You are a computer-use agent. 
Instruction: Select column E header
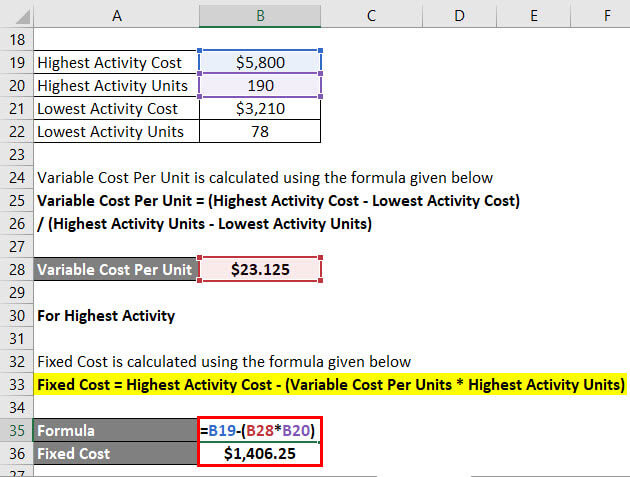pyautogui.click(x=534, y=16)
